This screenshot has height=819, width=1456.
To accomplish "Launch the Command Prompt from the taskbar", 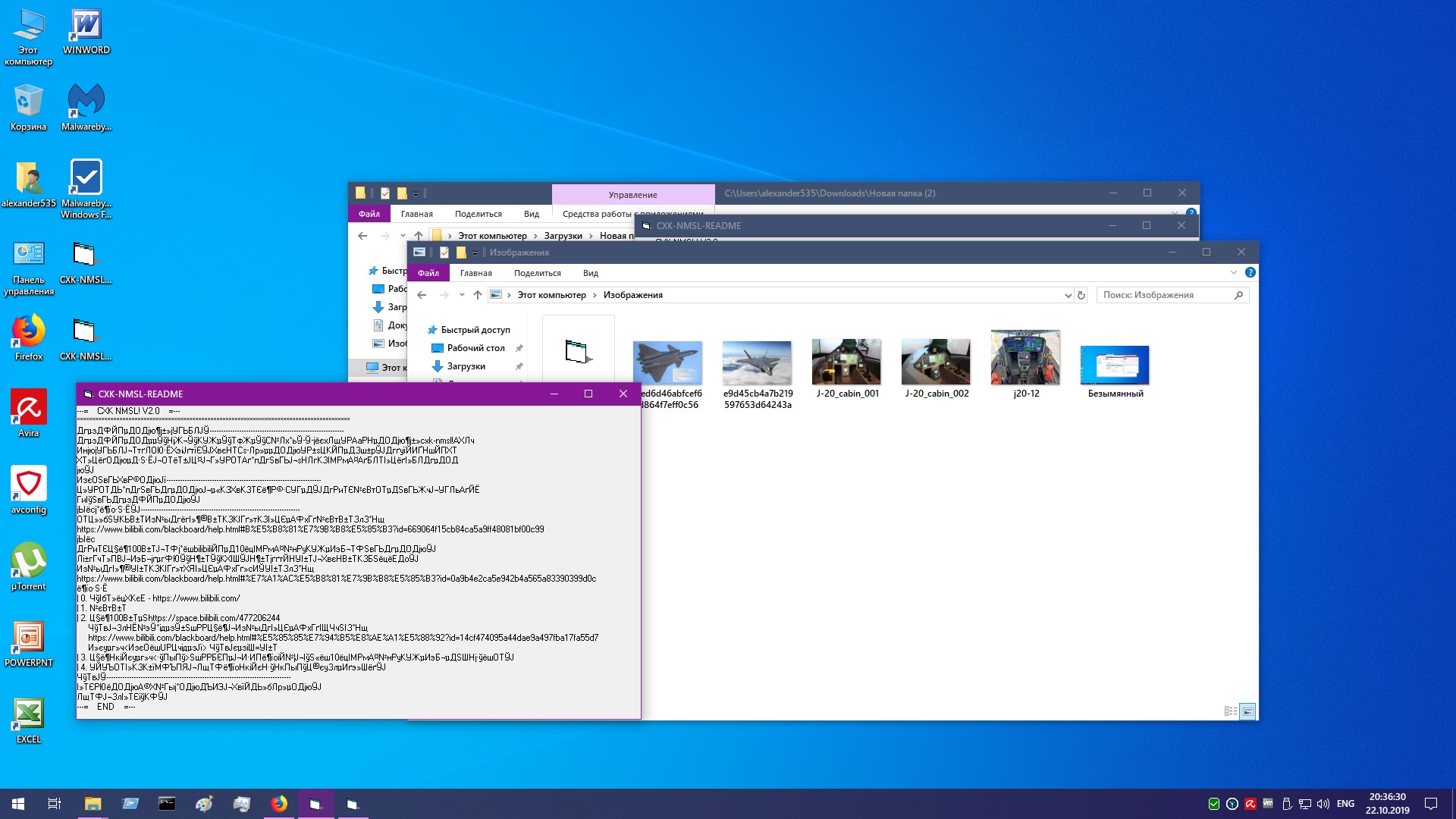I will pos(167,804).
